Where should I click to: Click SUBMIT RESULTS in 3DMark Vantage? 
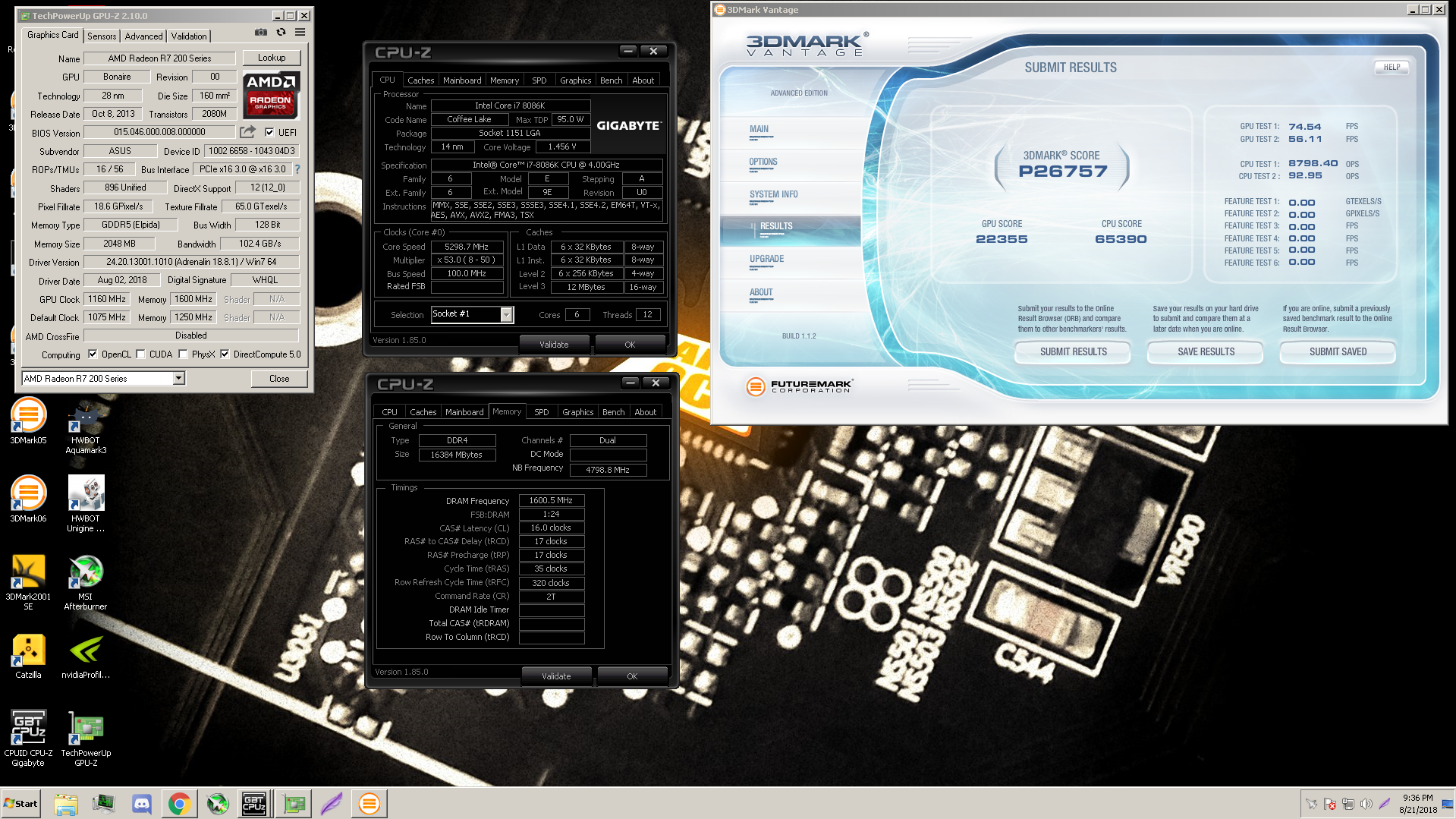[x=1073, y=351]
